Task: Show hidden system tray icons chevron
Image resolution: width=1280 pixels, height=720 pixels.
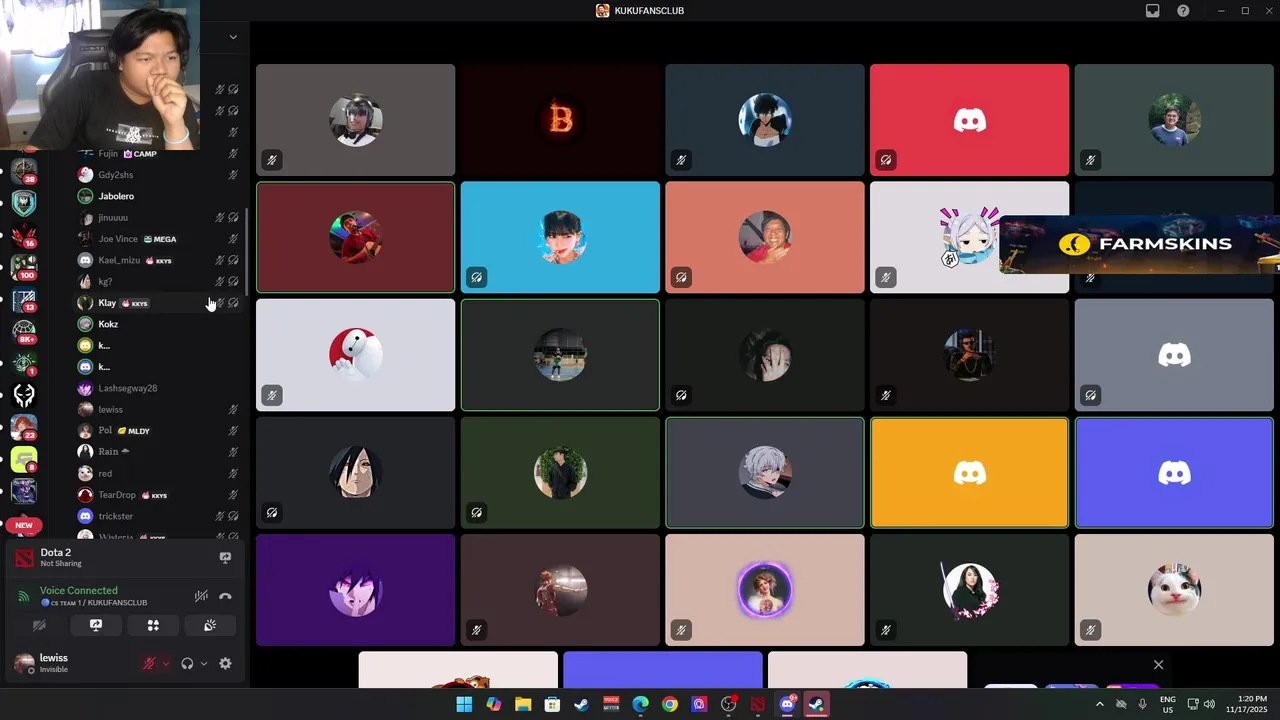Action: pyautogui.click(x=1100, y=704)
